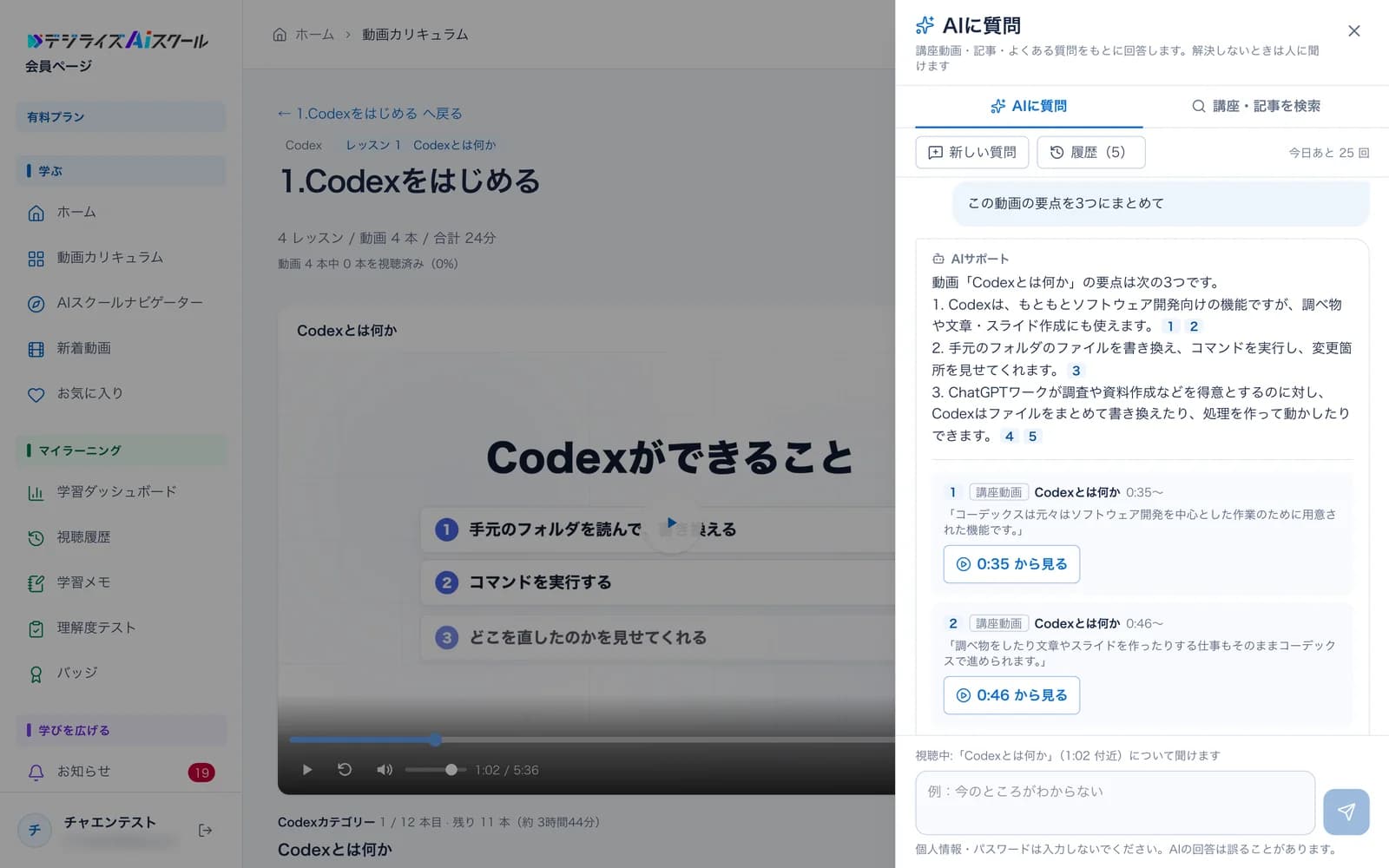Image resolution: width=1389 pixels, height=868 pixels.
Task: Click the 今日あと 25 回 remaining count
Action: point(1328,153)
